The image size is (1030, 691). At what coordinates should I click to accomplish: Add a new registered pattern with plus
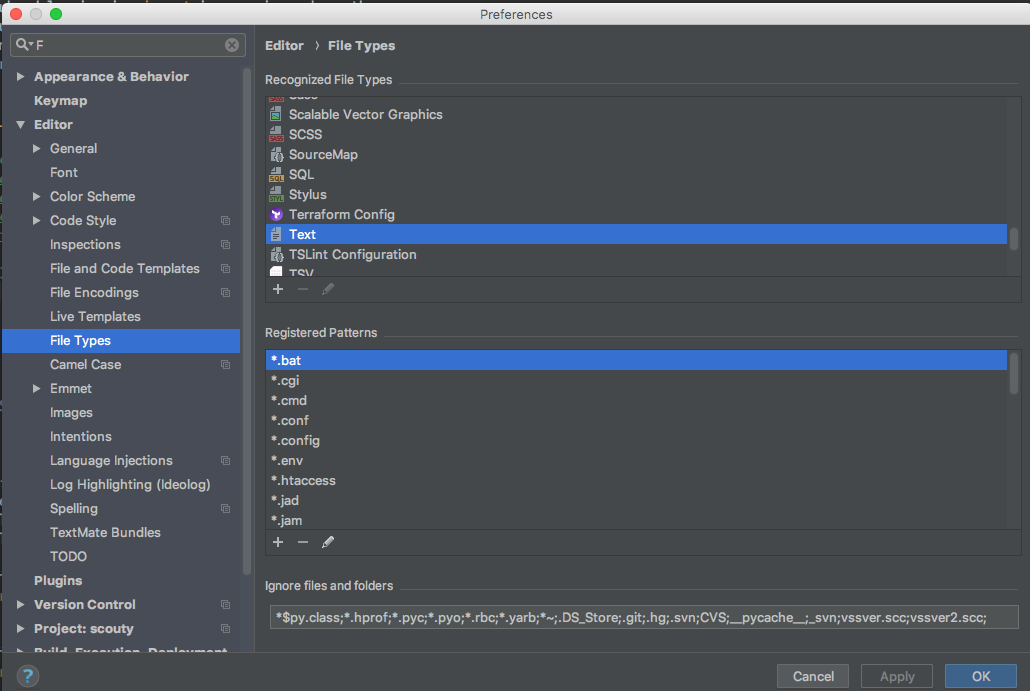tap(278, 542)
